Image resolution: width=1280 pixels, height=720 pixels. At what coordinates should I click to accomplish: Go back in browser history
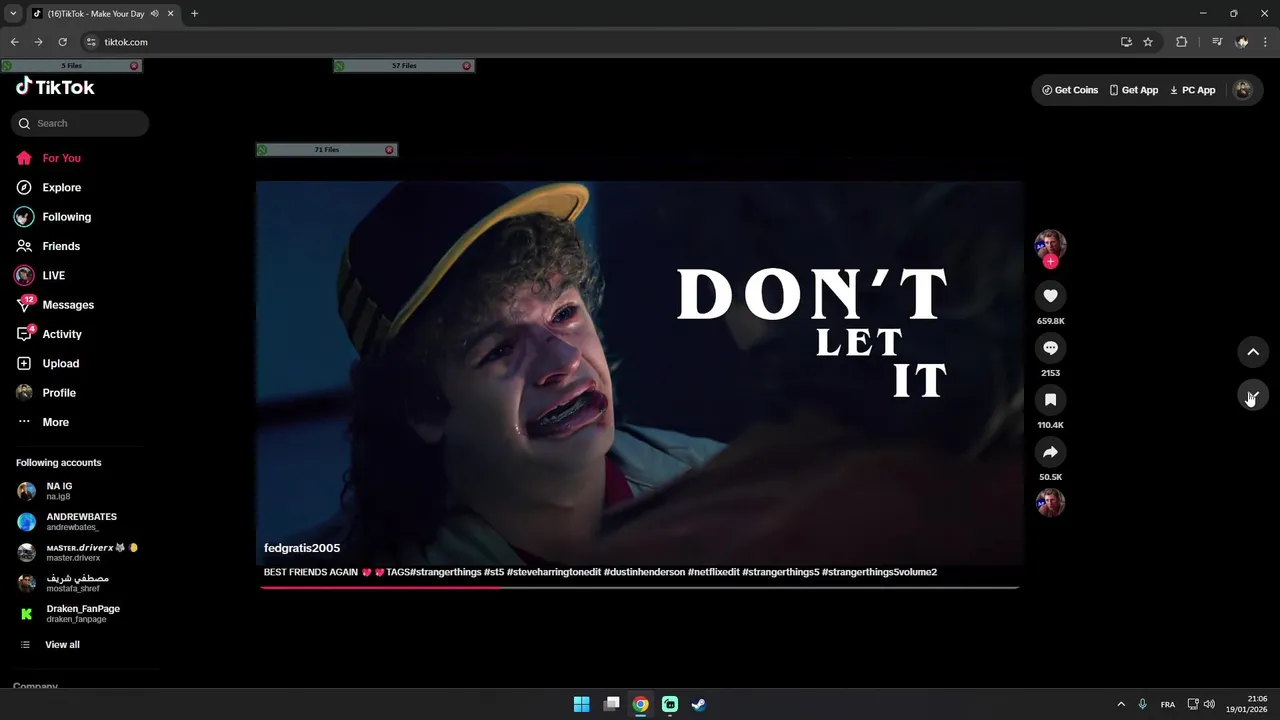14,42
